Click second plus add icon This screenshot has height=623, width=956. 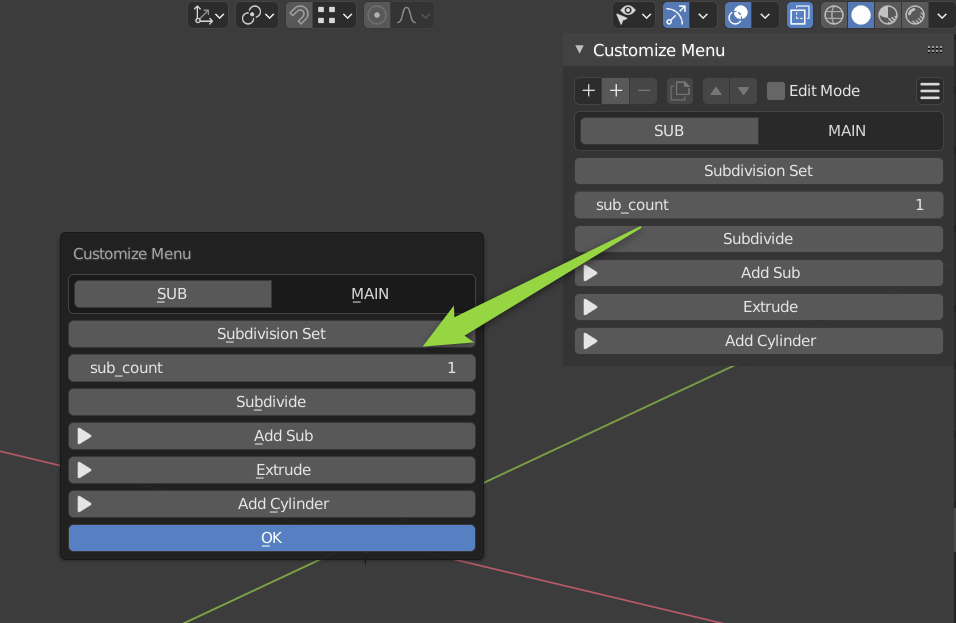616,91
